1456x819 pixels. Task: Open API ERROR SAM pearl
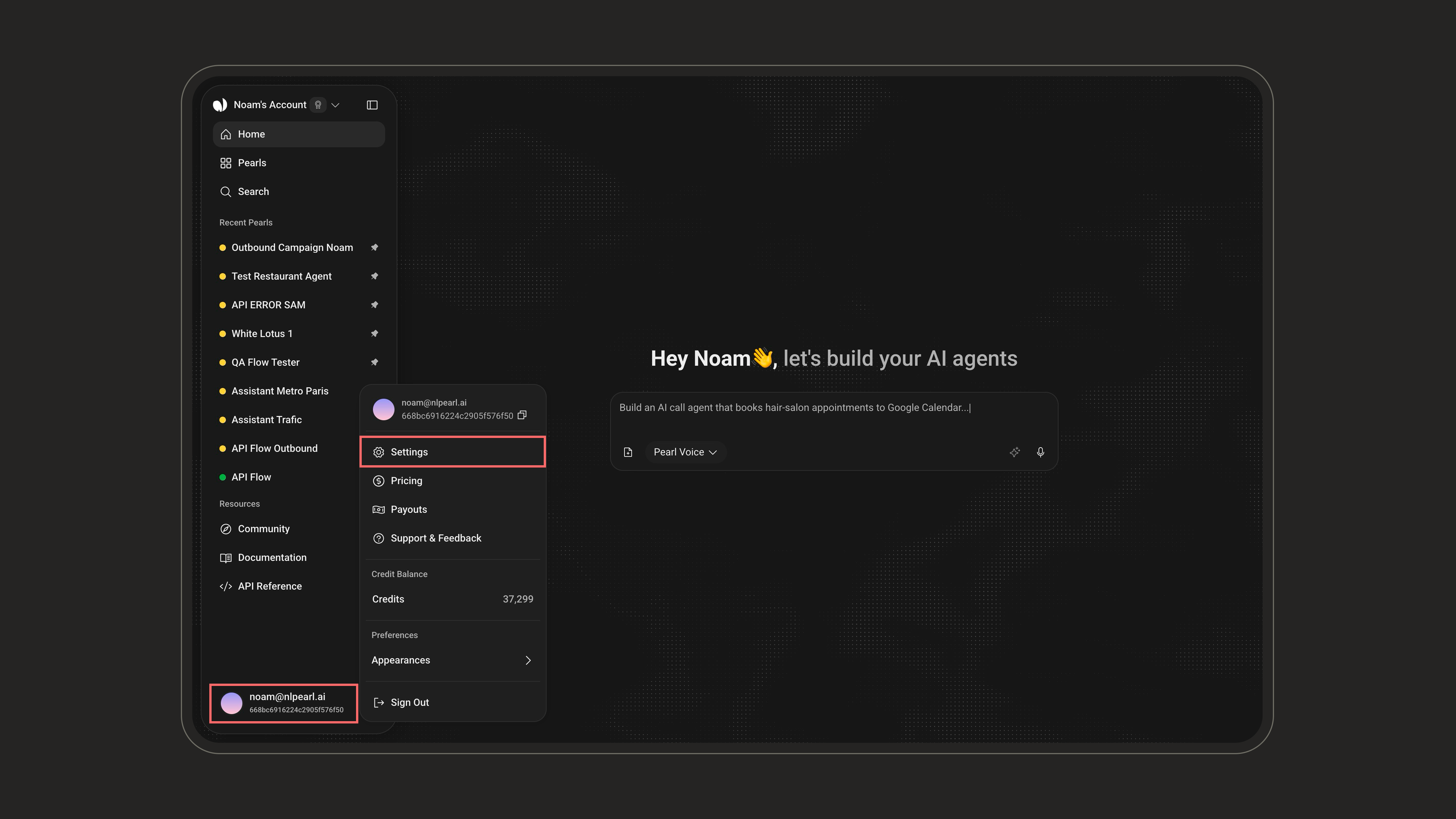[x=268, y=305]
